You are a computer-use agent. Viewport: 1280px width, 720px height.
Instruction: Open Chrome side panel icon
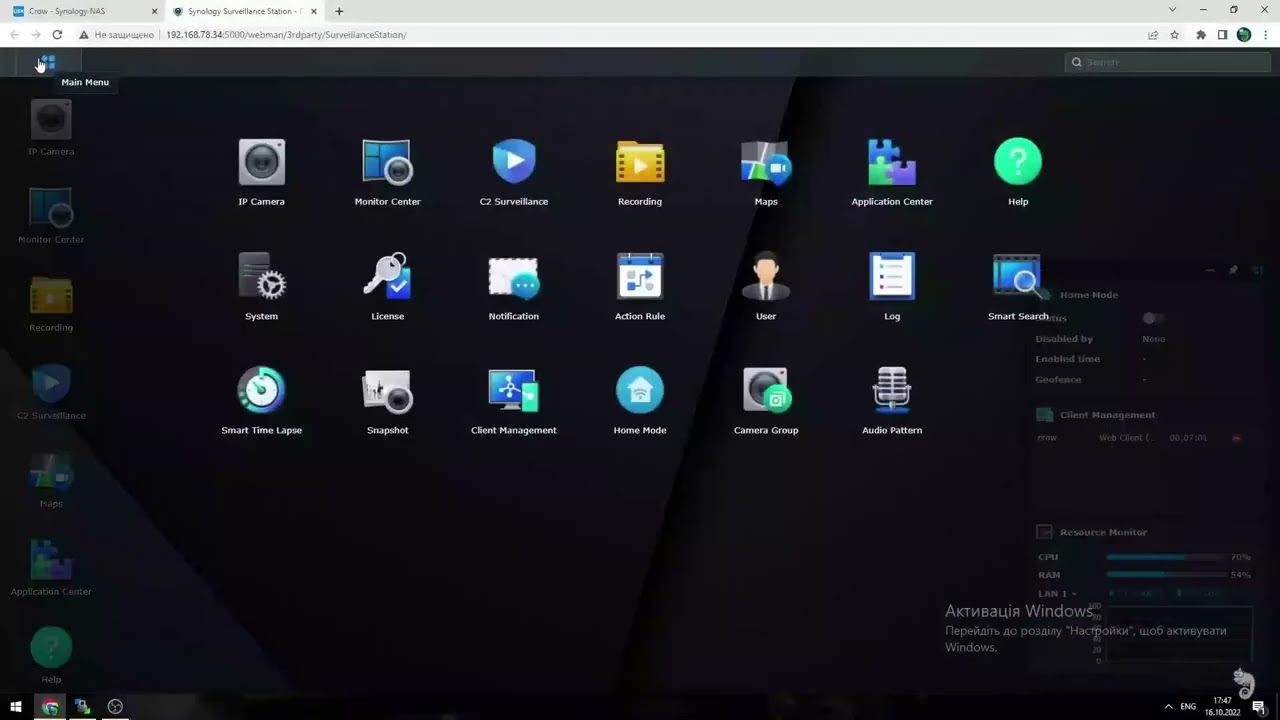point(1222,35)
